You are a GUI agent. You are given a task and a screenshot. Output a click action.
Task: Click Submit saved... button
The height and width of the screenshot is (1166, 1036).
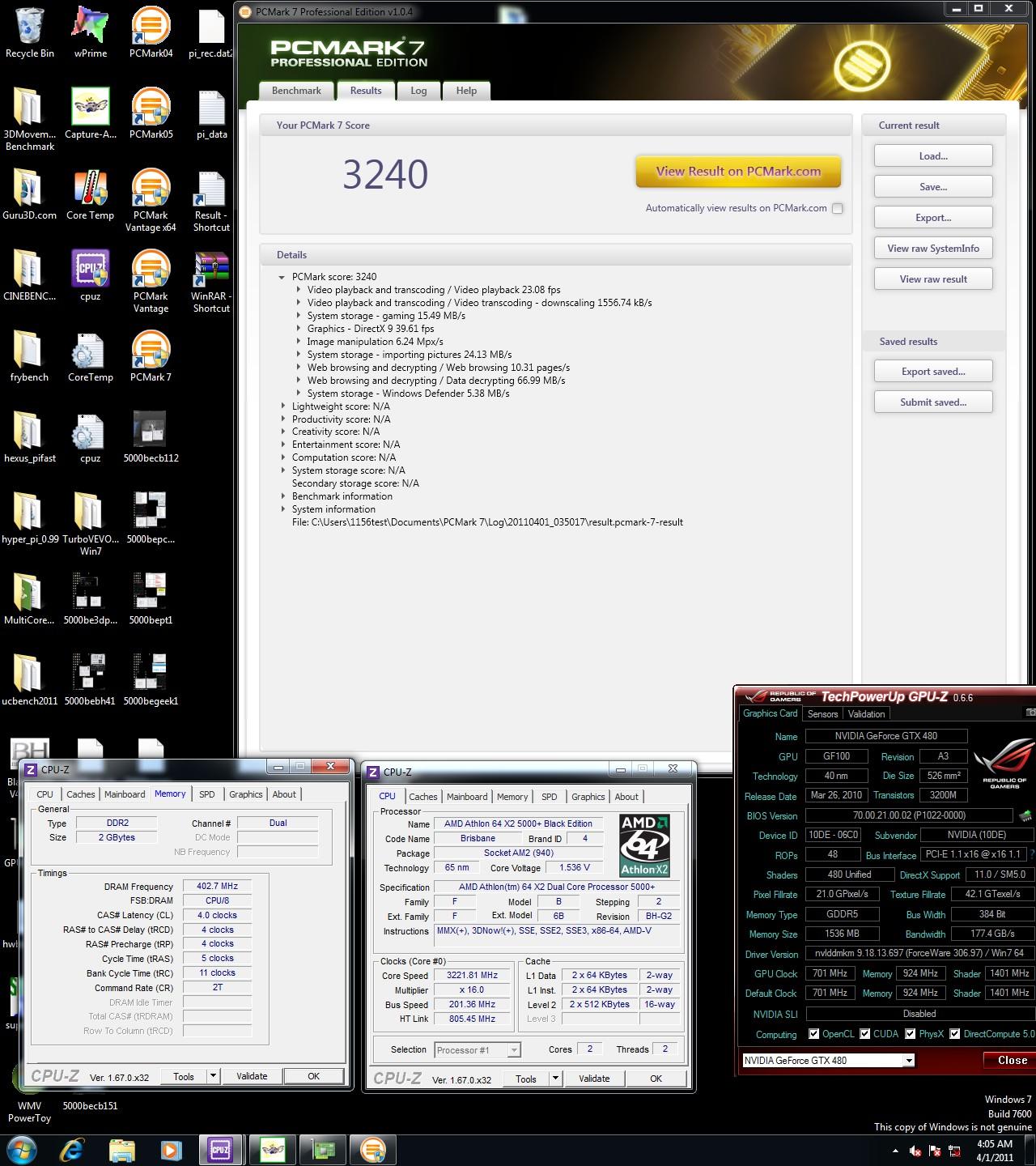click(933, 402)
